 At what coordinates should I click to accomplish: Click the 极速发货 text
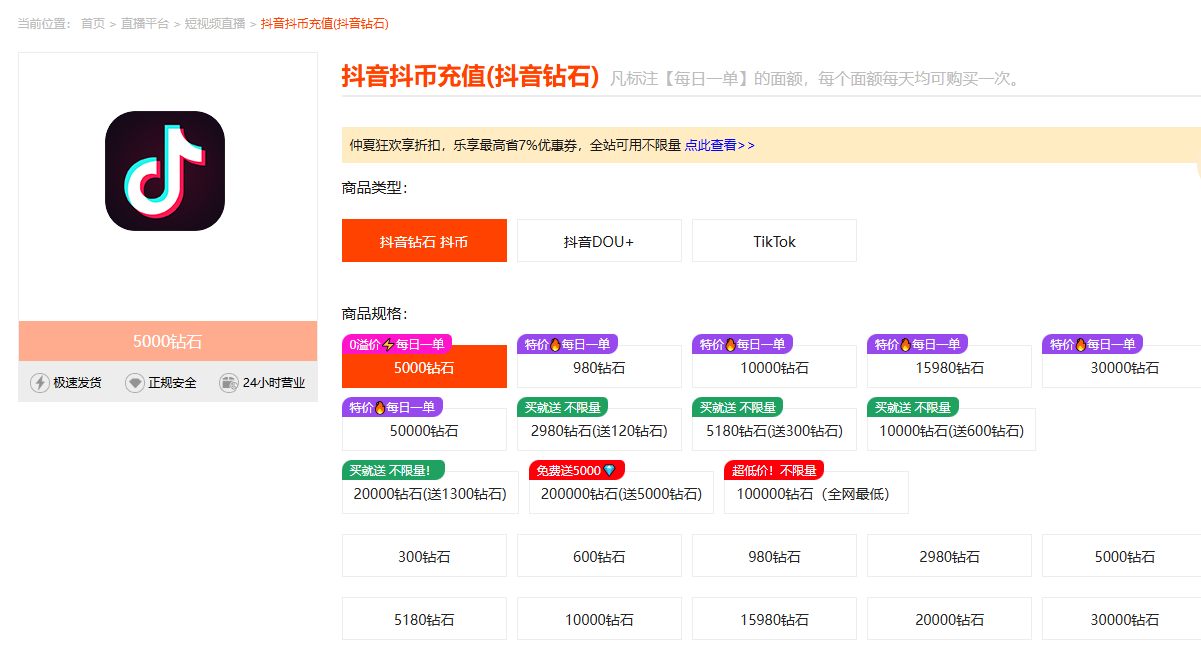(77, 383)
